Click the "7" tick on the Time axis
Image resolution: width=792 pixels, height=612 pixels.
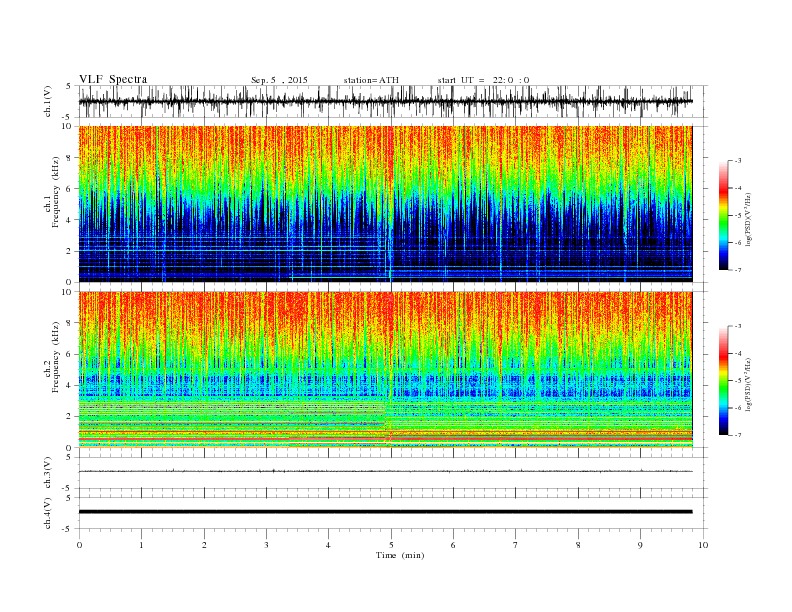click(x=516, y=545)
